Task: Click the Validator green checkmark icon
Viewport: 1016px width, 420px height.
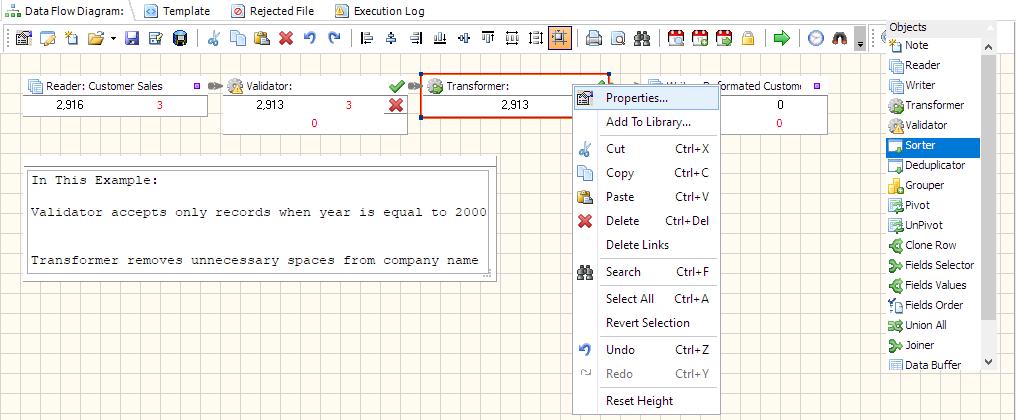Action: point(397,86)
